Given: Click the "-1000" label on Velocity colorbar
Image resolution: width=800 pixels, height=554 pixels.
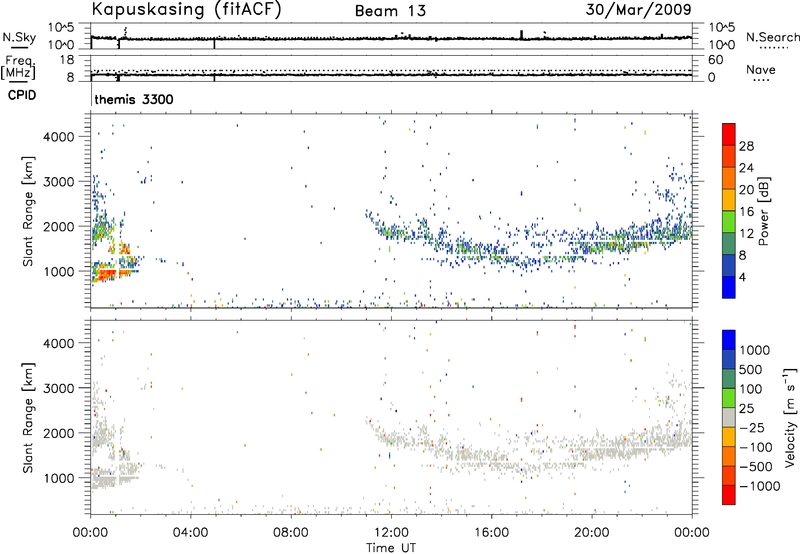Looking at the screenshot, I should (760, 486).
